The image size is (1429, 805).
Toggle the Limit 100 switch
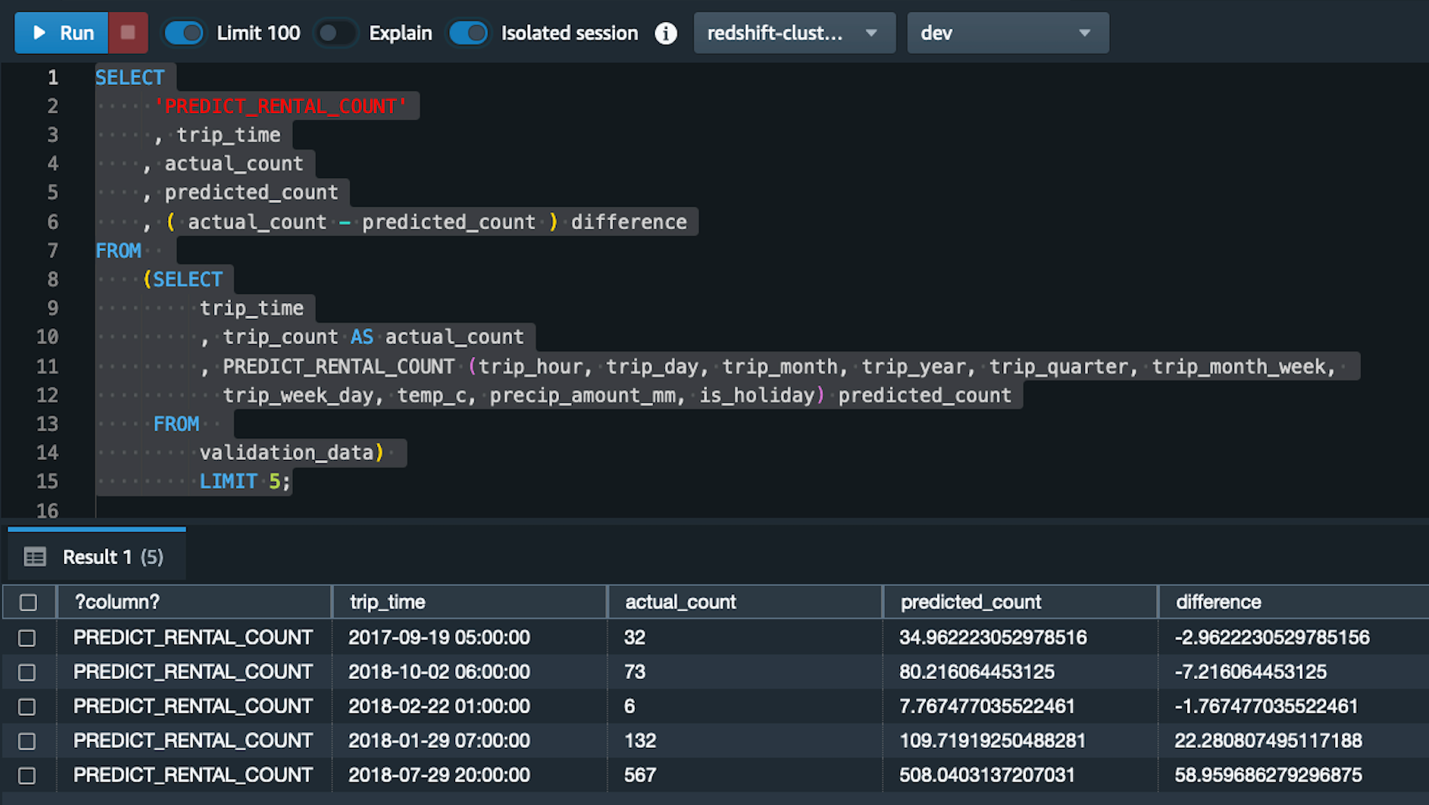tap(184, 33)
